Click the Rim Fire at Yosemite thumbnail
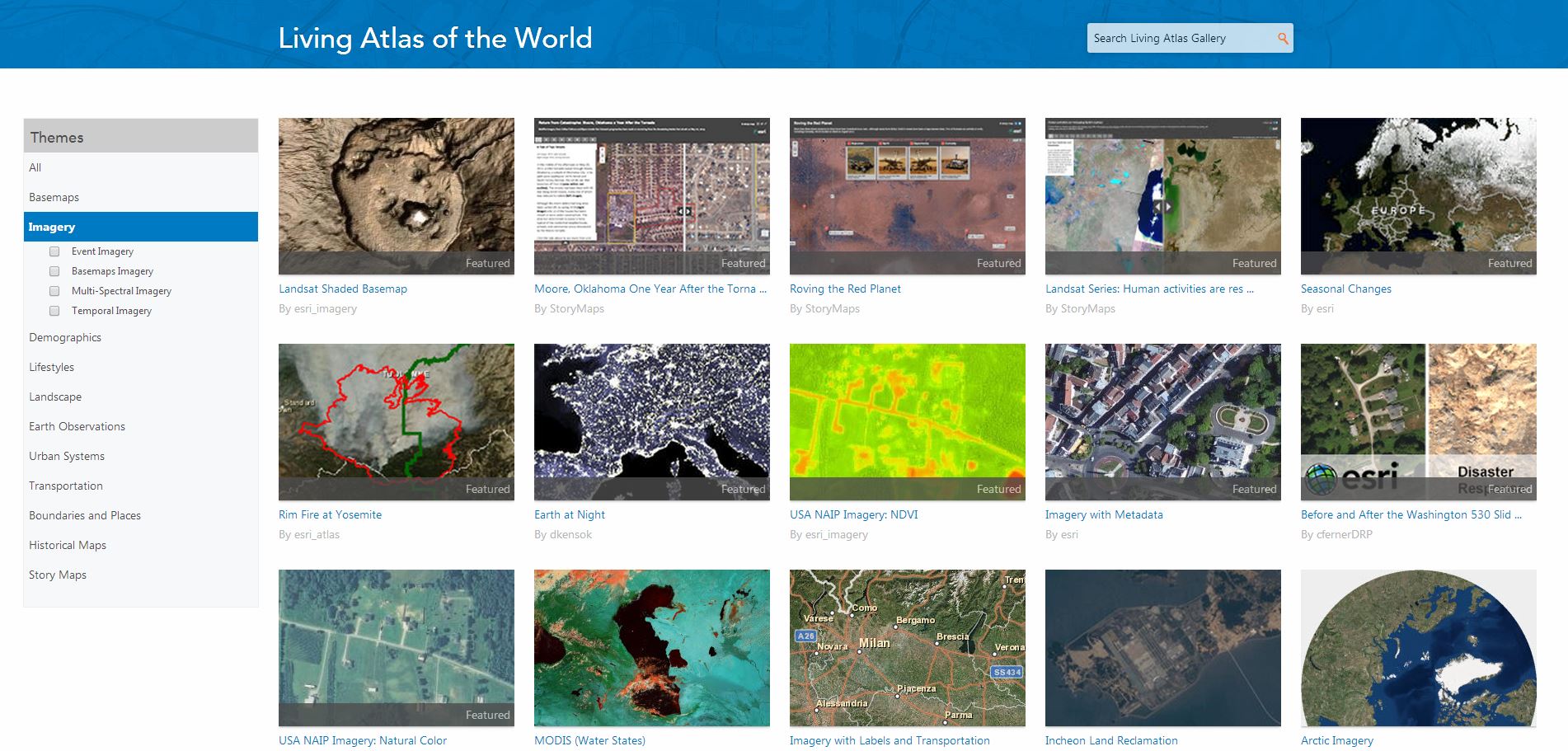The image size is (1568, 751). tap(397, 422)
